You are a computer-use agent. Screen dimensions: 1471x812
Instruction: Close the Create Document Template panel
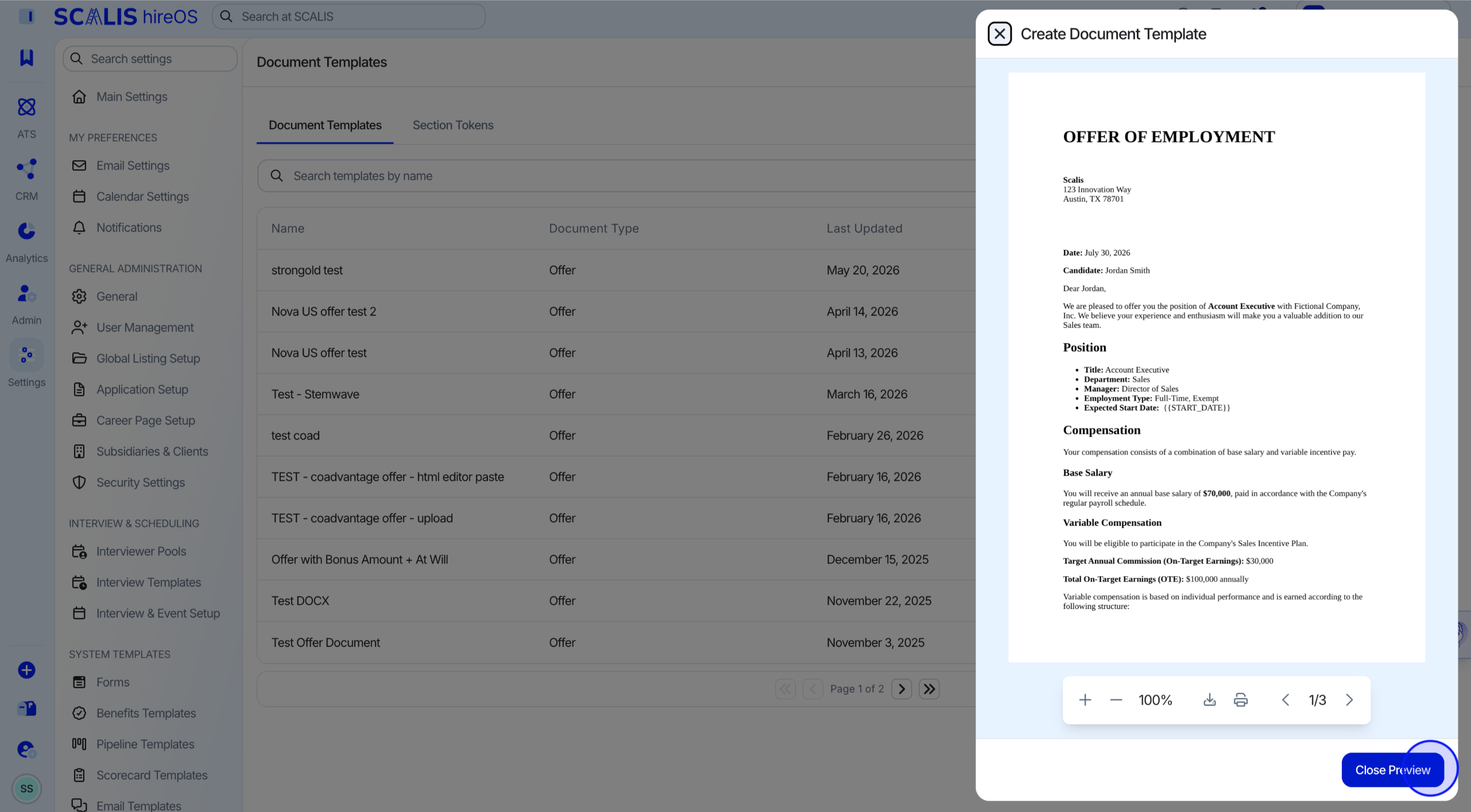(1000, 34)
